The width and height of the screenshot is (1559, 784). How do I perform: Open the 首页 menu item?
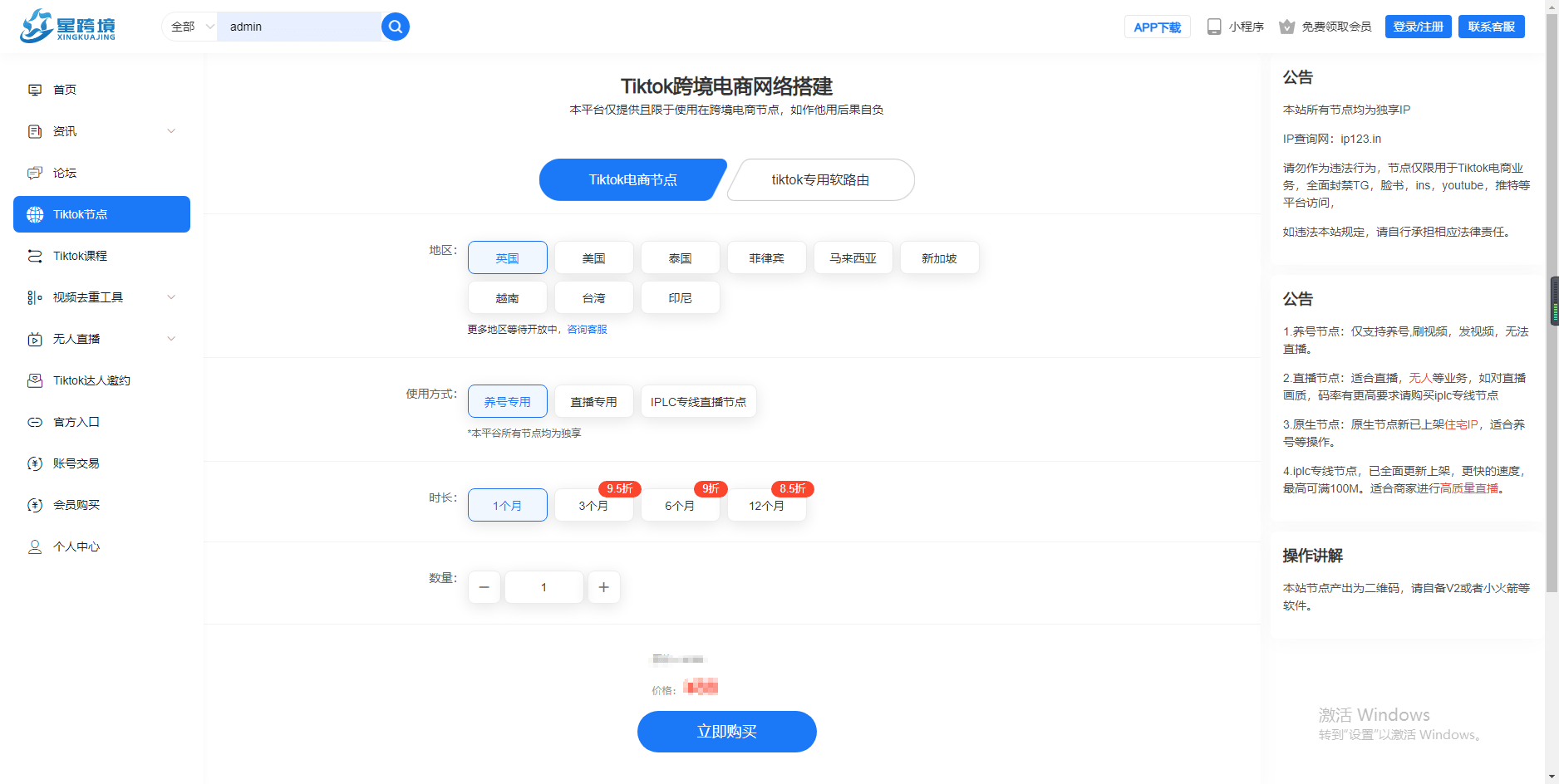(x=101, y=90)
